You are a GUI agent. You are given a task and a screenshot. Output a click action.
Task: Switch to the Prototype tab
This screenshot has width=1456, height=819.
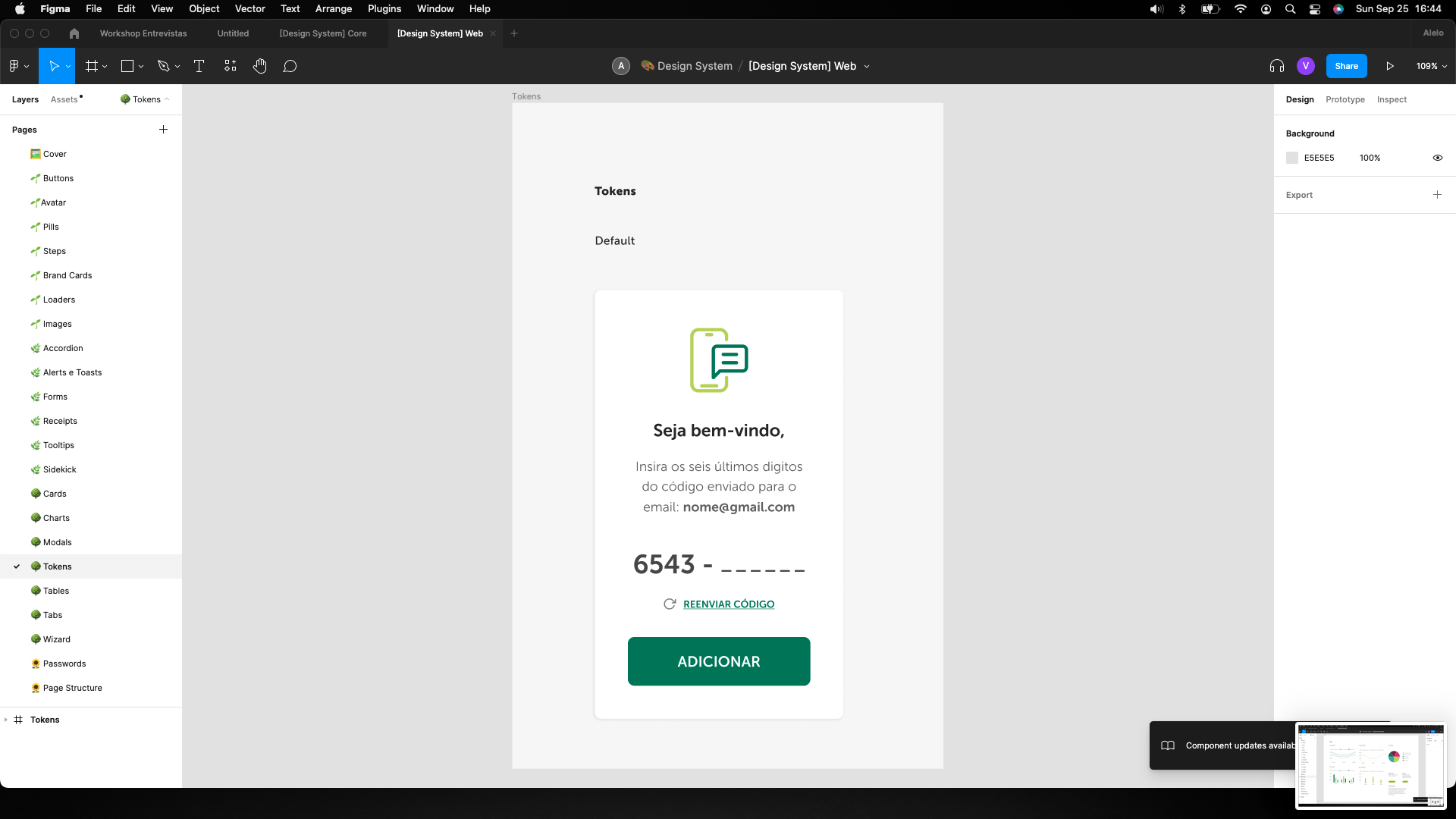[x=1345, y=99]
